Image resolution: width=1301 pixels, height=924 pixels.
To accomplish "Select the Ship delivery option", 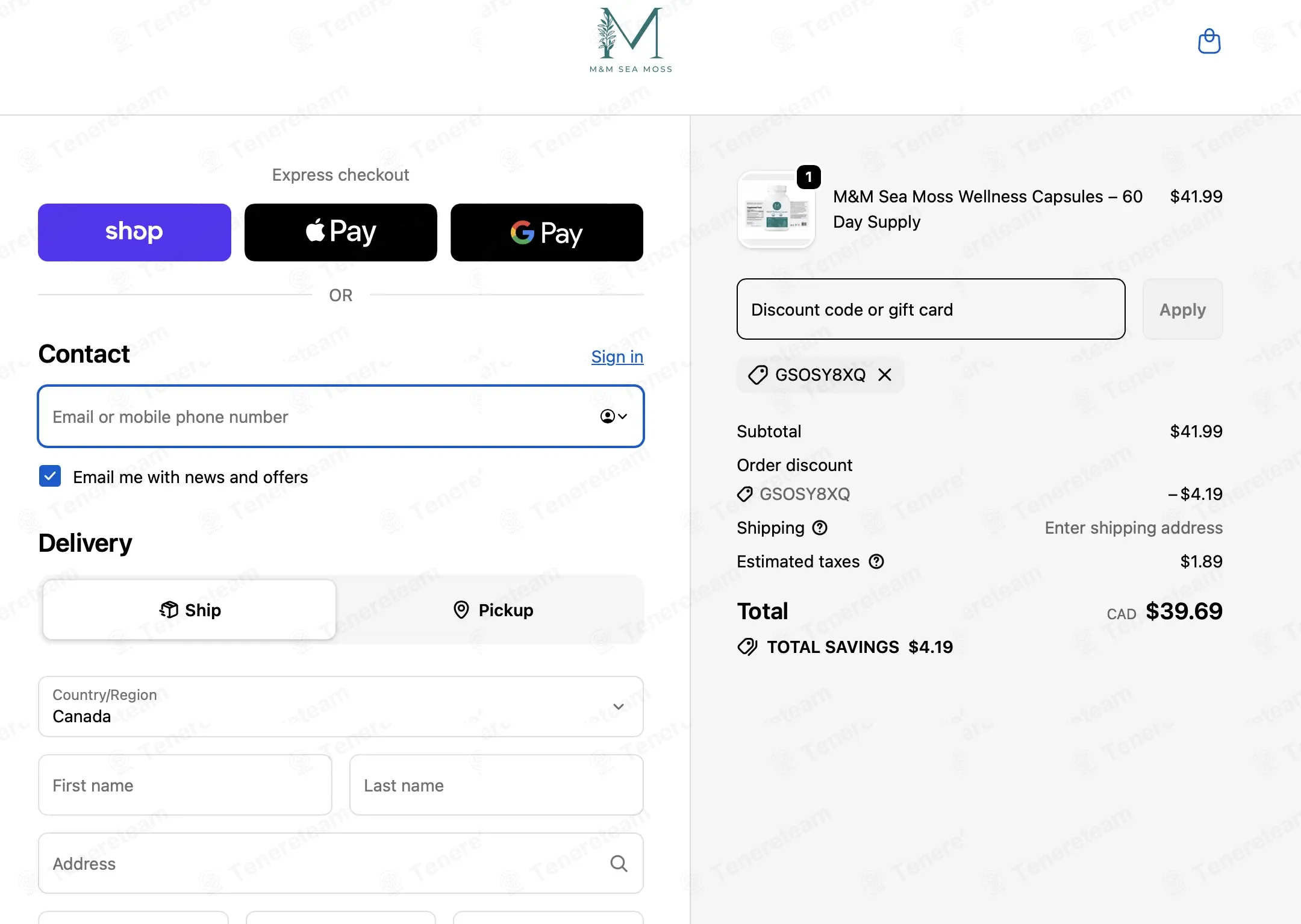I will (189, 610).
